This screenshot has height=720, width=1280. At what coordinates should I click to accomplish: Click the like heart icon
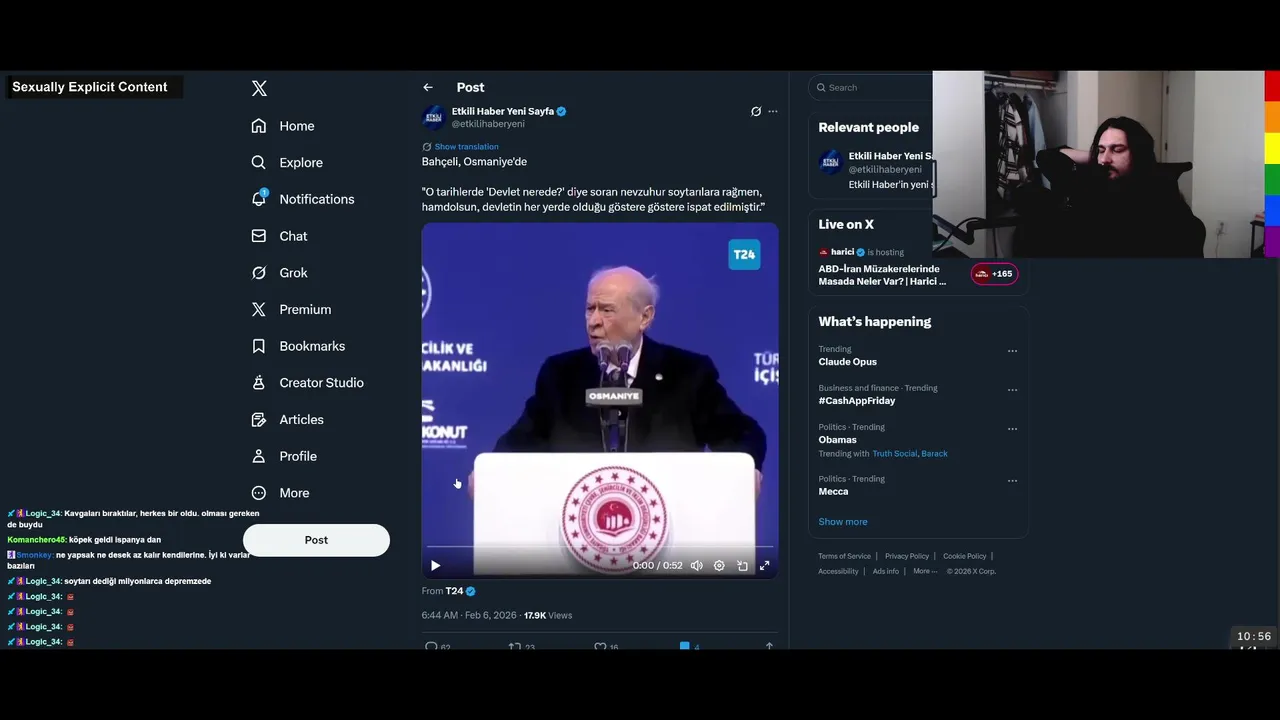(x=600, y=647)
